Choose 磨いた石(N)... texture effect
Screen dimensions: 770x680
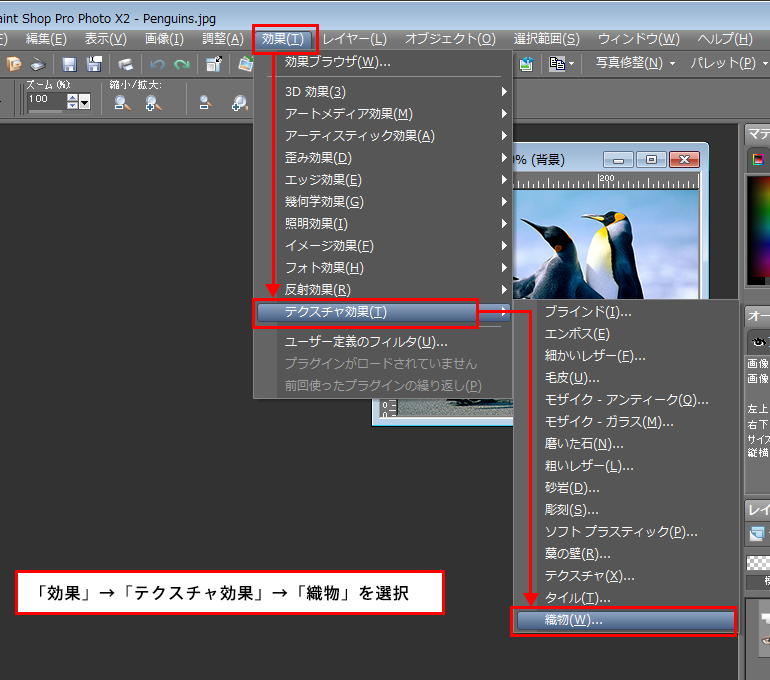click(x=626, y=444)
